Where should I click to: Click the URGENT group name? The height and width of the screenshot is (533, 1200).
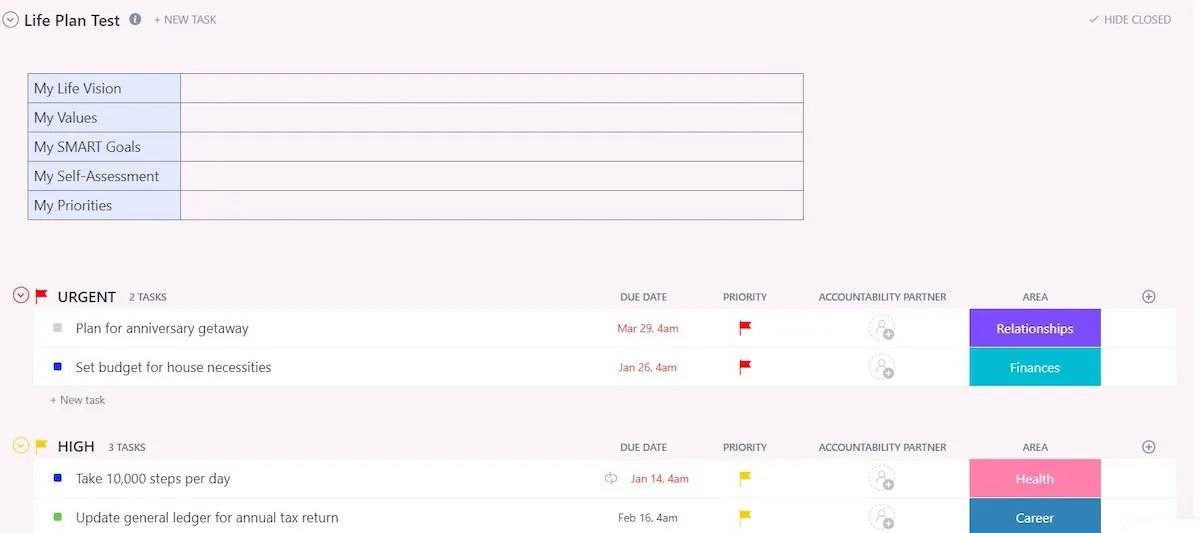point(87,297)
